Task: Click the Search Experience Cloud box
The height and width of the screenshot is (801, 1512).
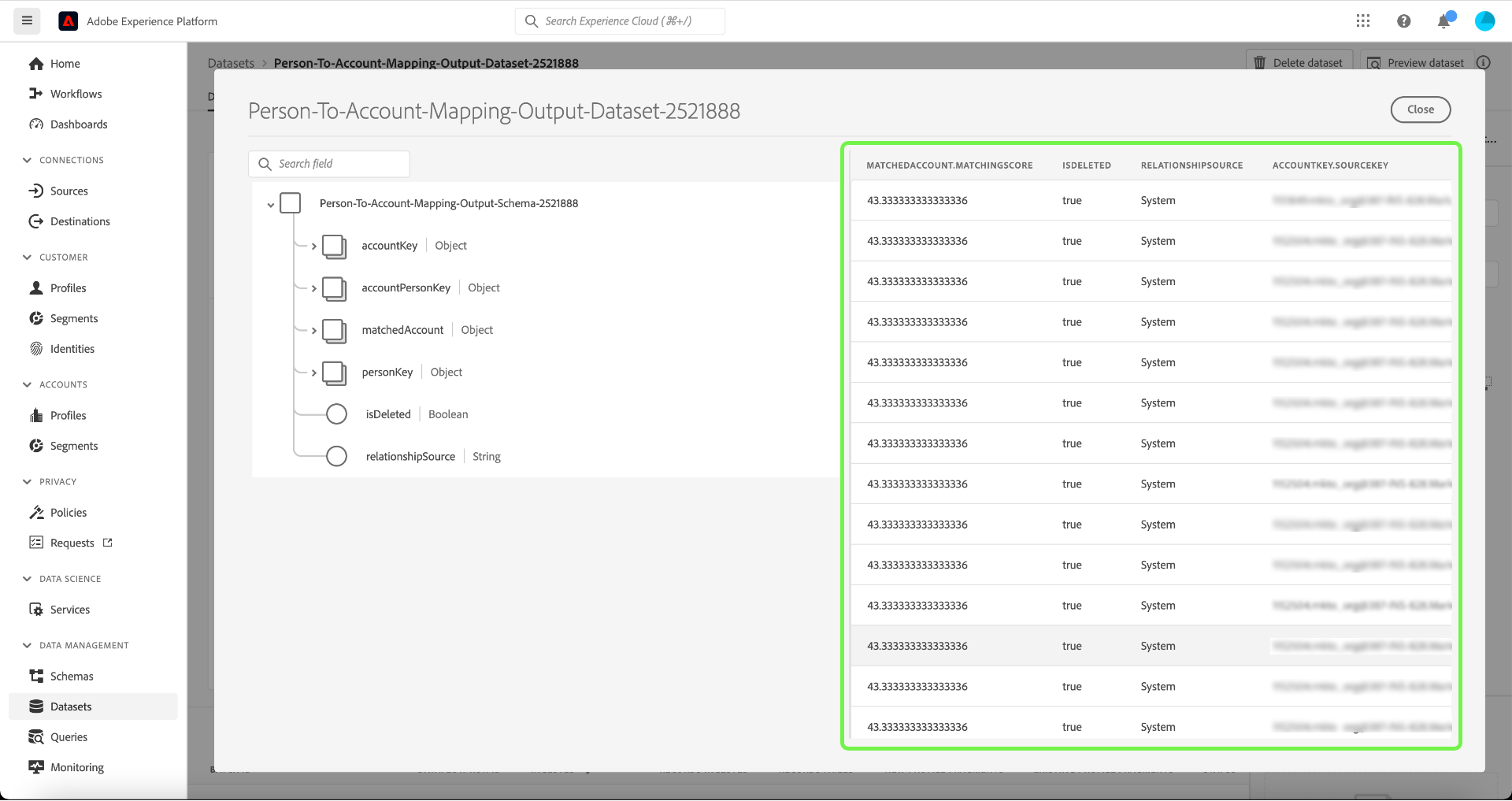Action: 621,21
